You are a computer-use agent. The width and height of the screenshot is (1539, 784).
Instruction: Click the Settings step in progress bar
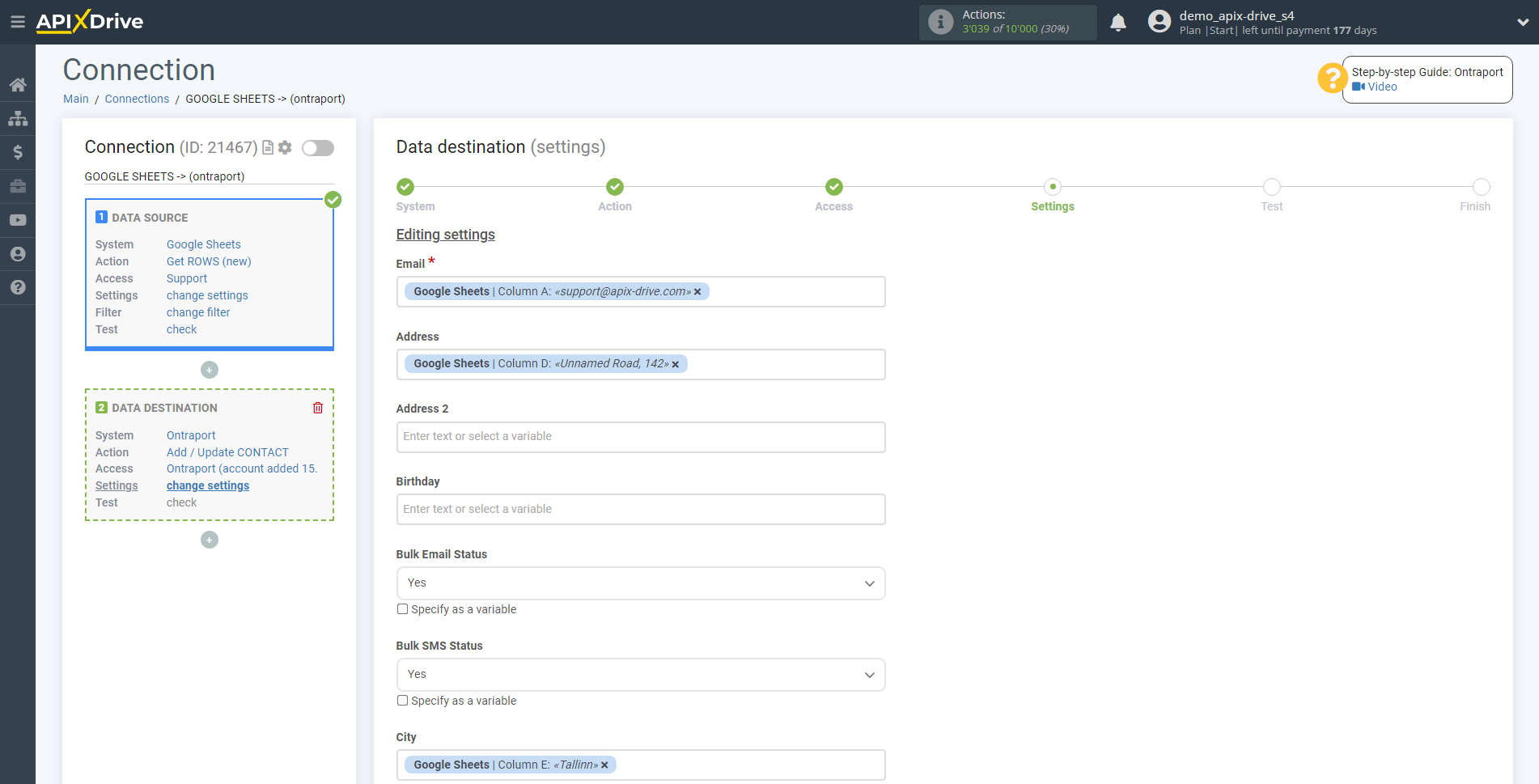coord(1053,187)
